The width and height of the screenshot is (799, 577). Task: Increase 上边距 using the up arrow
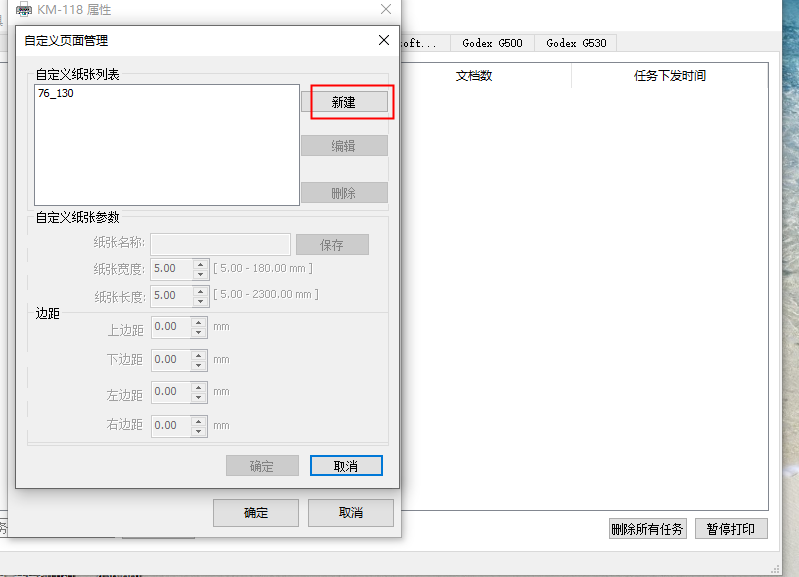200,322
